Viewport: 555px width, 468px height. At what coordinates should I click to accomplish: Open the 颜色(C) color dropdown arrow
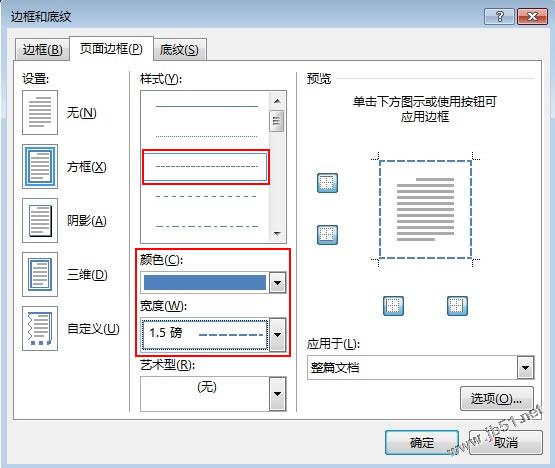pos(278,282)
